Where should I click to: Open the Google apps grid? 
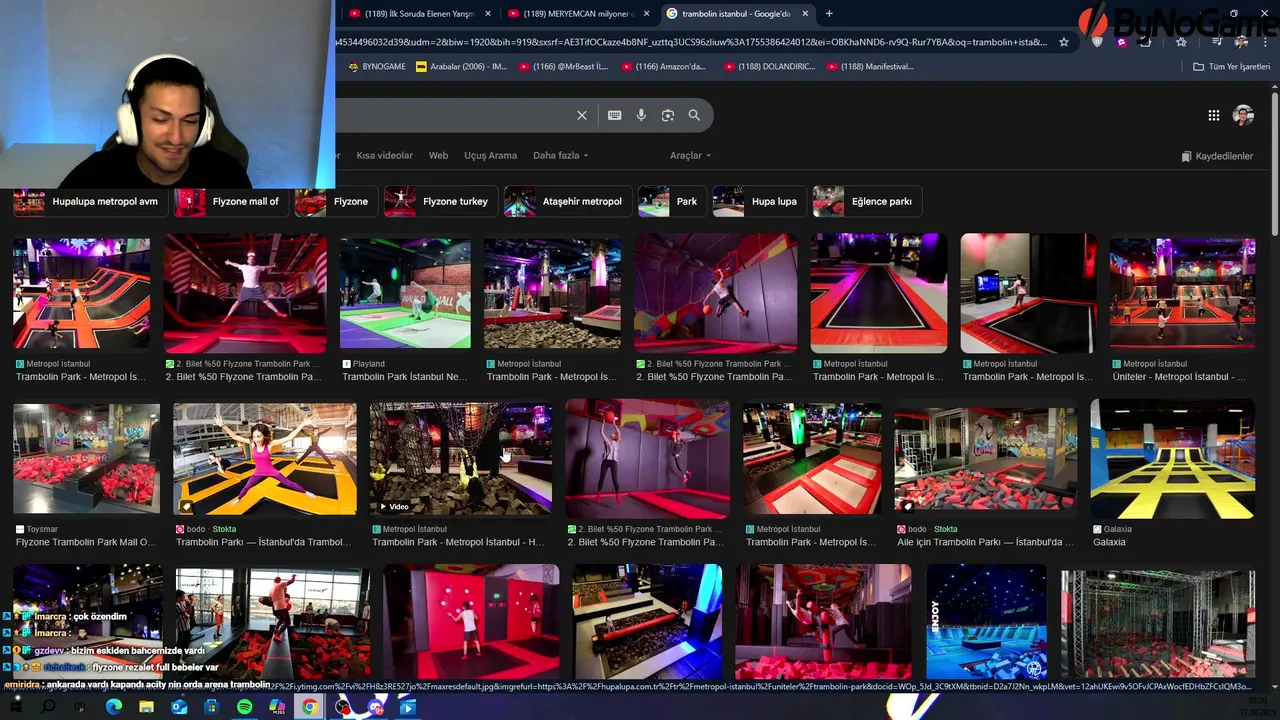[1214, 115]
